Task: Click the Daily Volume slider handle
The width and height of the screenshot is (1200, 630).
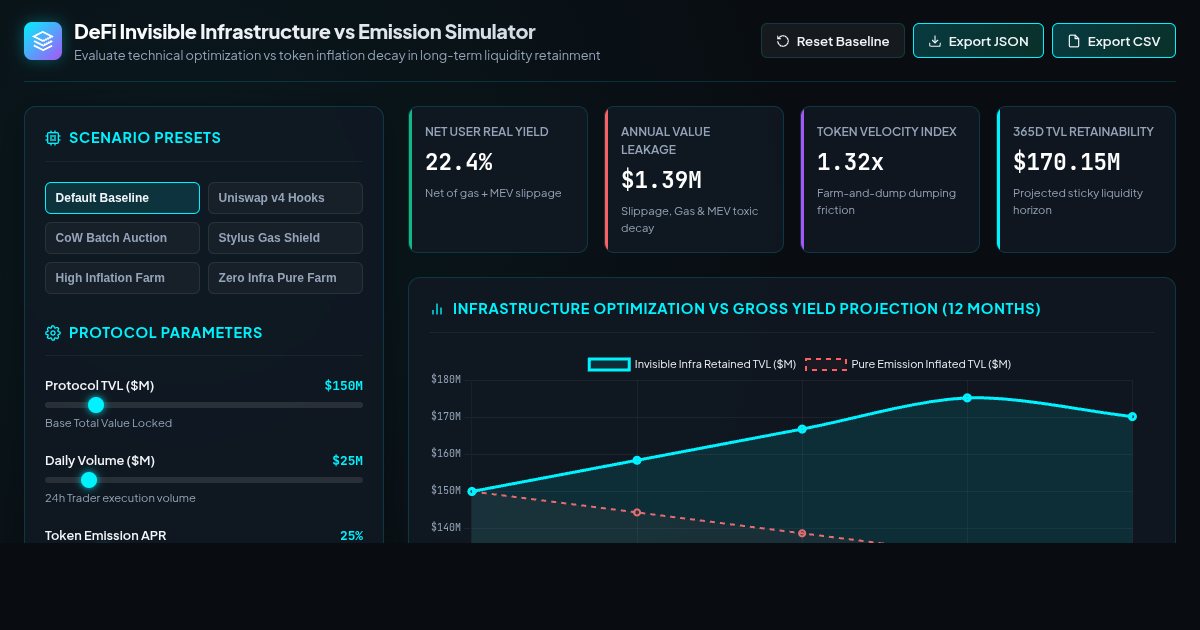Action: coord(89,480)
